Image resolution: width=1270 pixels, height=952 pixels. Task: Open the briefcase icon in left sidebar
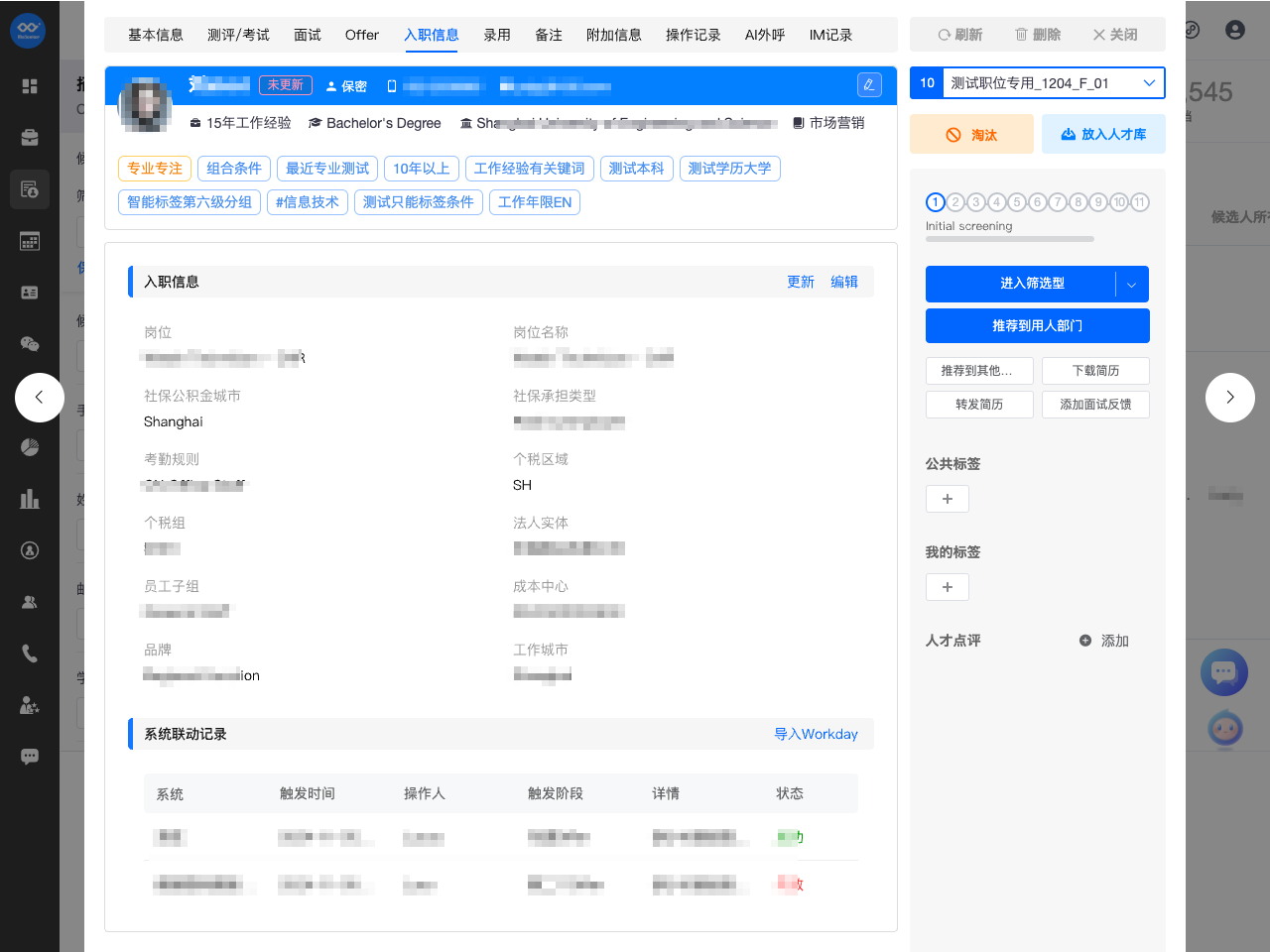click(30, 138)
